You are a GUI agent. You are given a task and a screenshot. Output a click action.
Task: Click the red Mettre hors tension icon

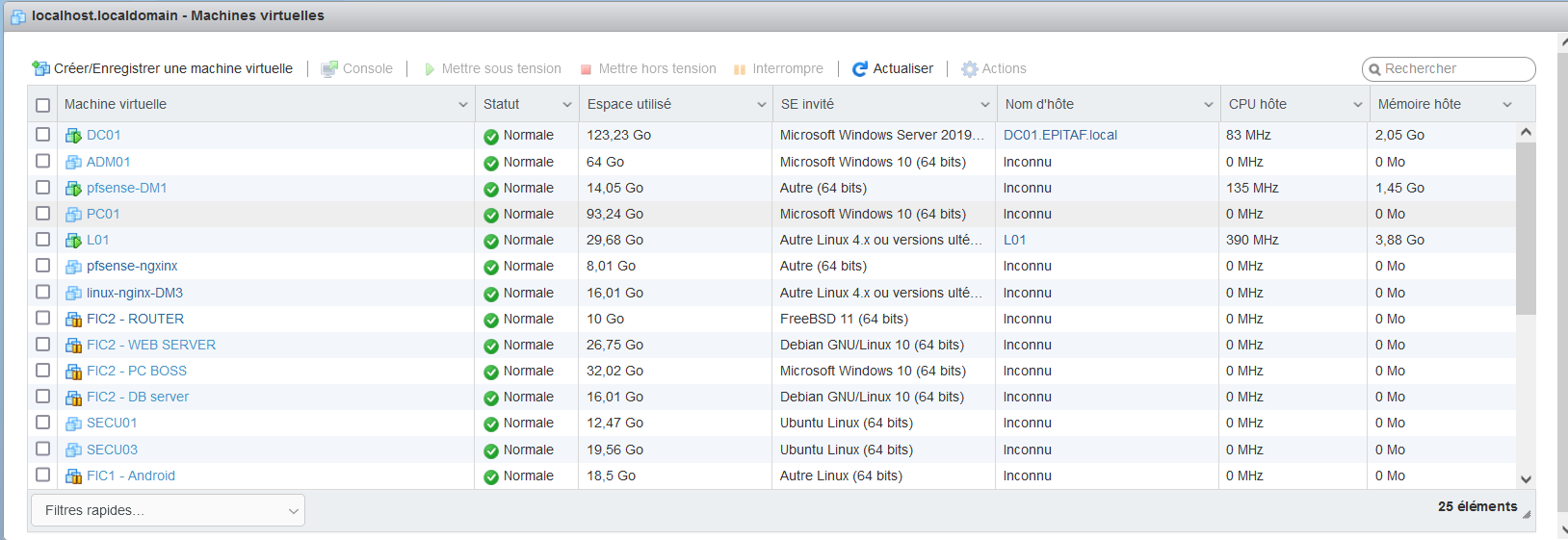tap(586, 69)
